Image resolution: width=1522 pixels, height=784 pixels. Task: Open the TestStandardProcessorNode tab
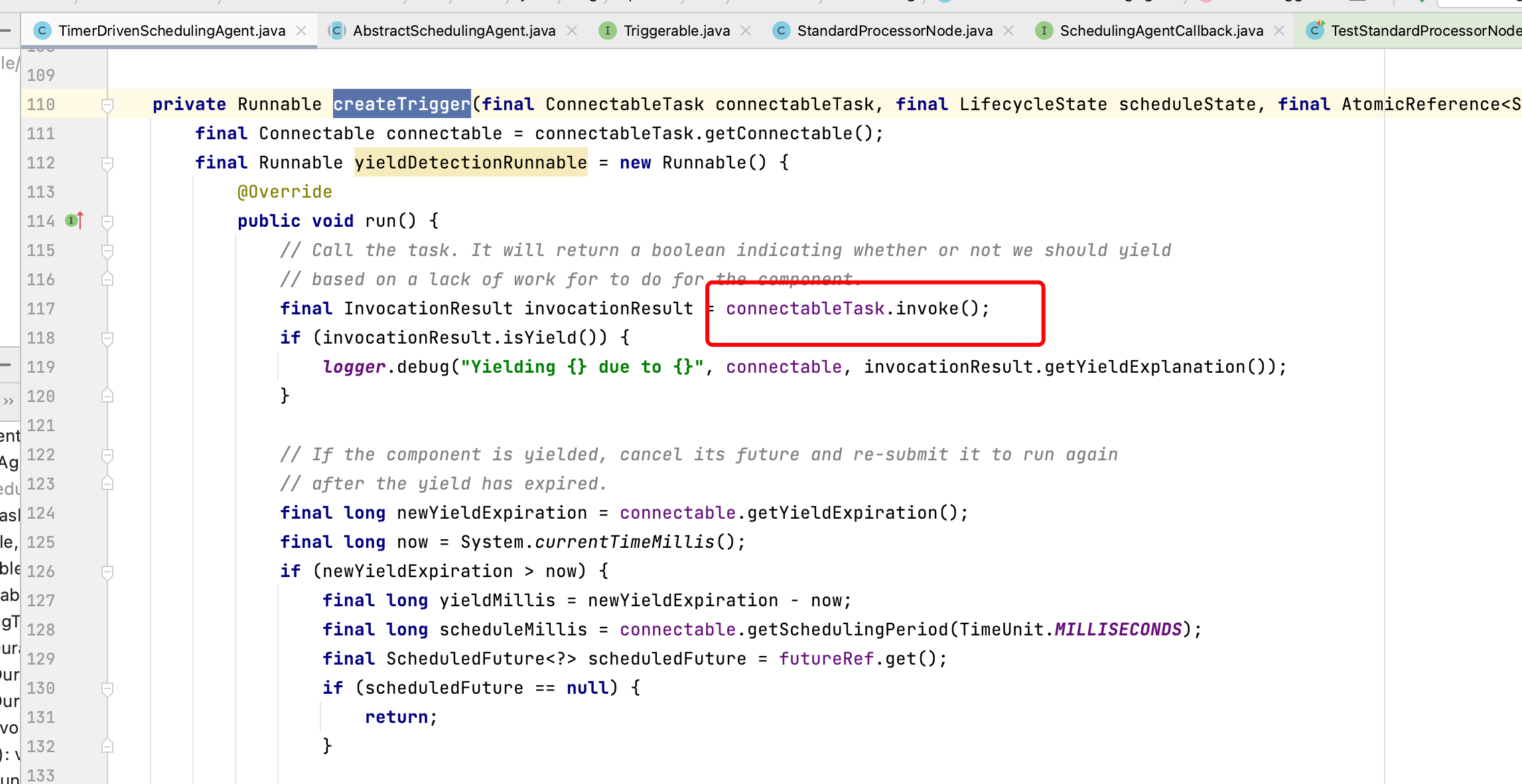click(x=1413, y=31)
